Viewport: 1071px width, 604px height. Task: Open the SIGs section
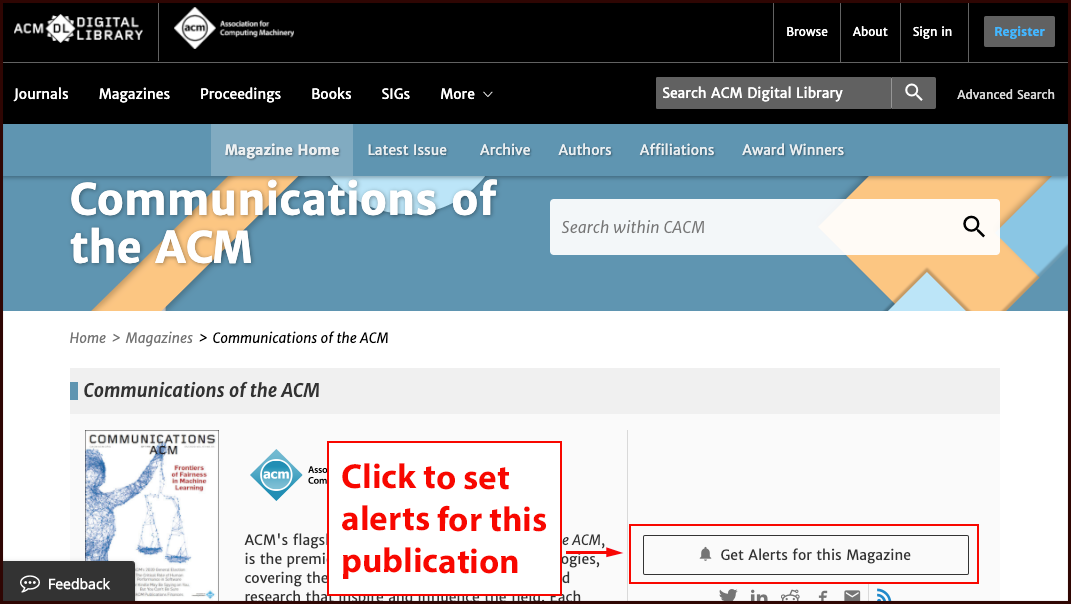(x=395, y=94)
